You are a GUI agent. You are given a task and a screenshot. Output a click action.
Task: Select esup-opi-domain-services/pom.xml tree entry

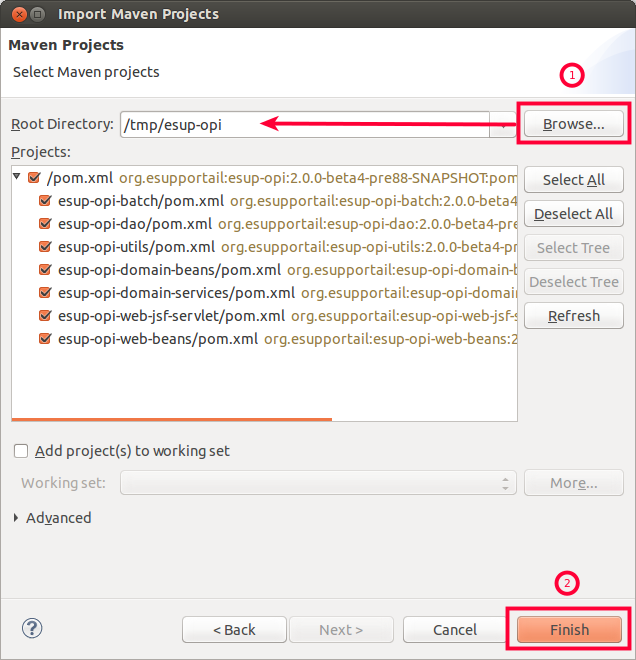point(176,293)
